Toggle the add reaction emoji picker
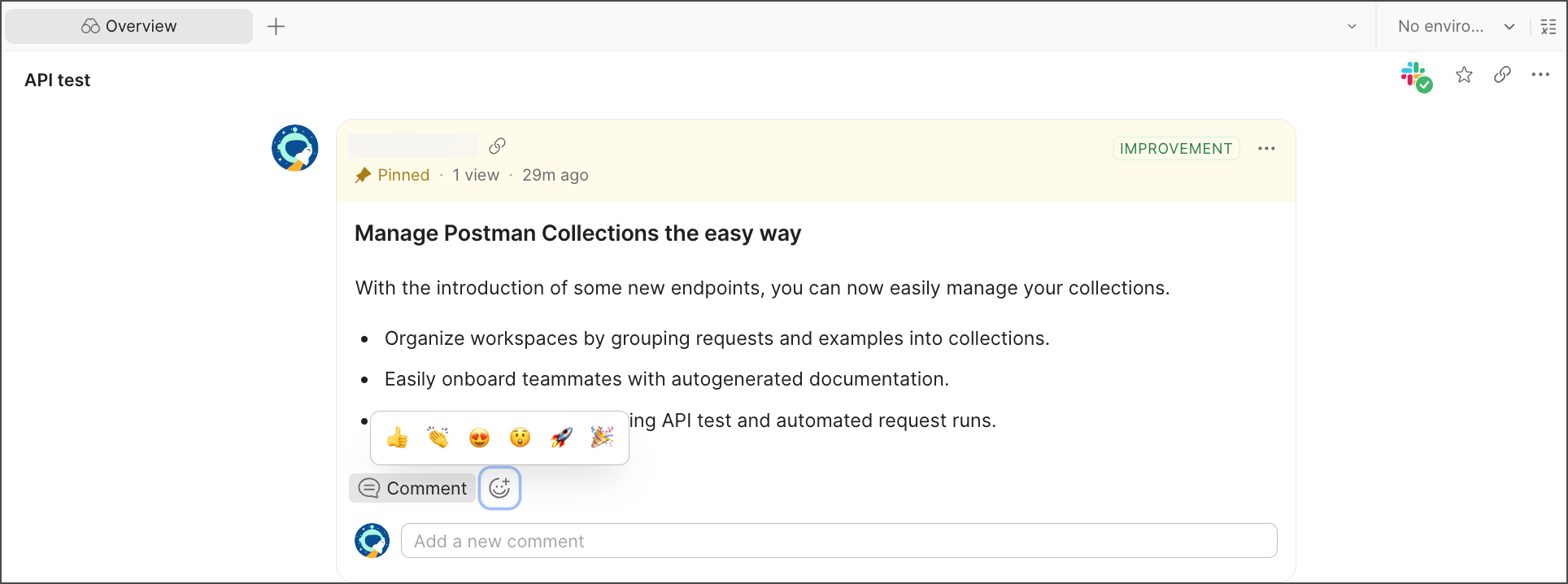 [499, 488]
